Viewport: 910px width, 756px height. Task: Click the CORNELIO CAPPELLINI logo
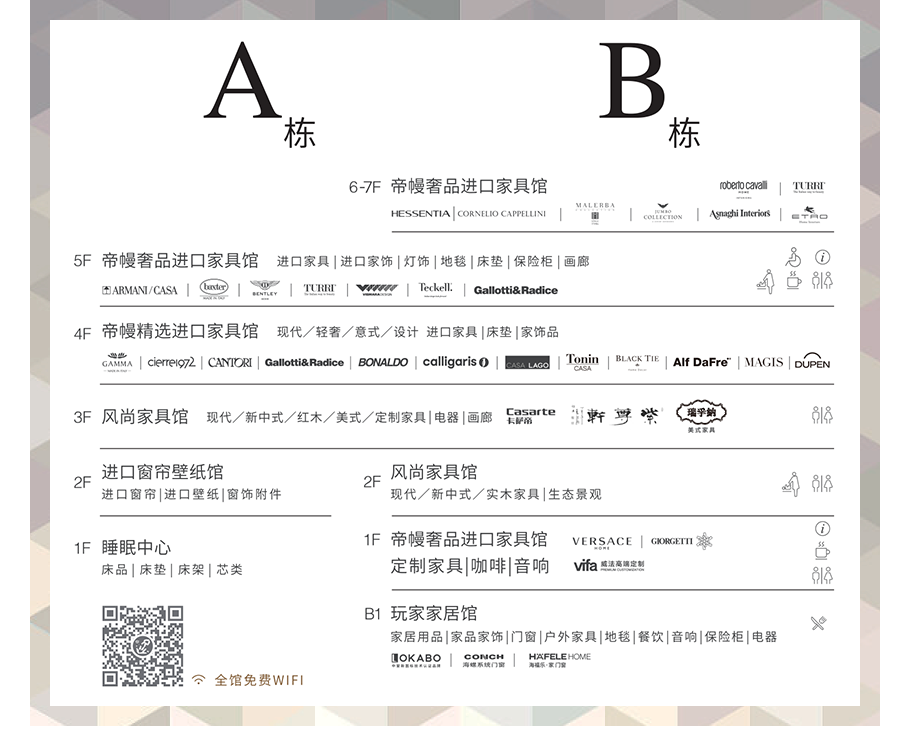[x=501, y=214]
